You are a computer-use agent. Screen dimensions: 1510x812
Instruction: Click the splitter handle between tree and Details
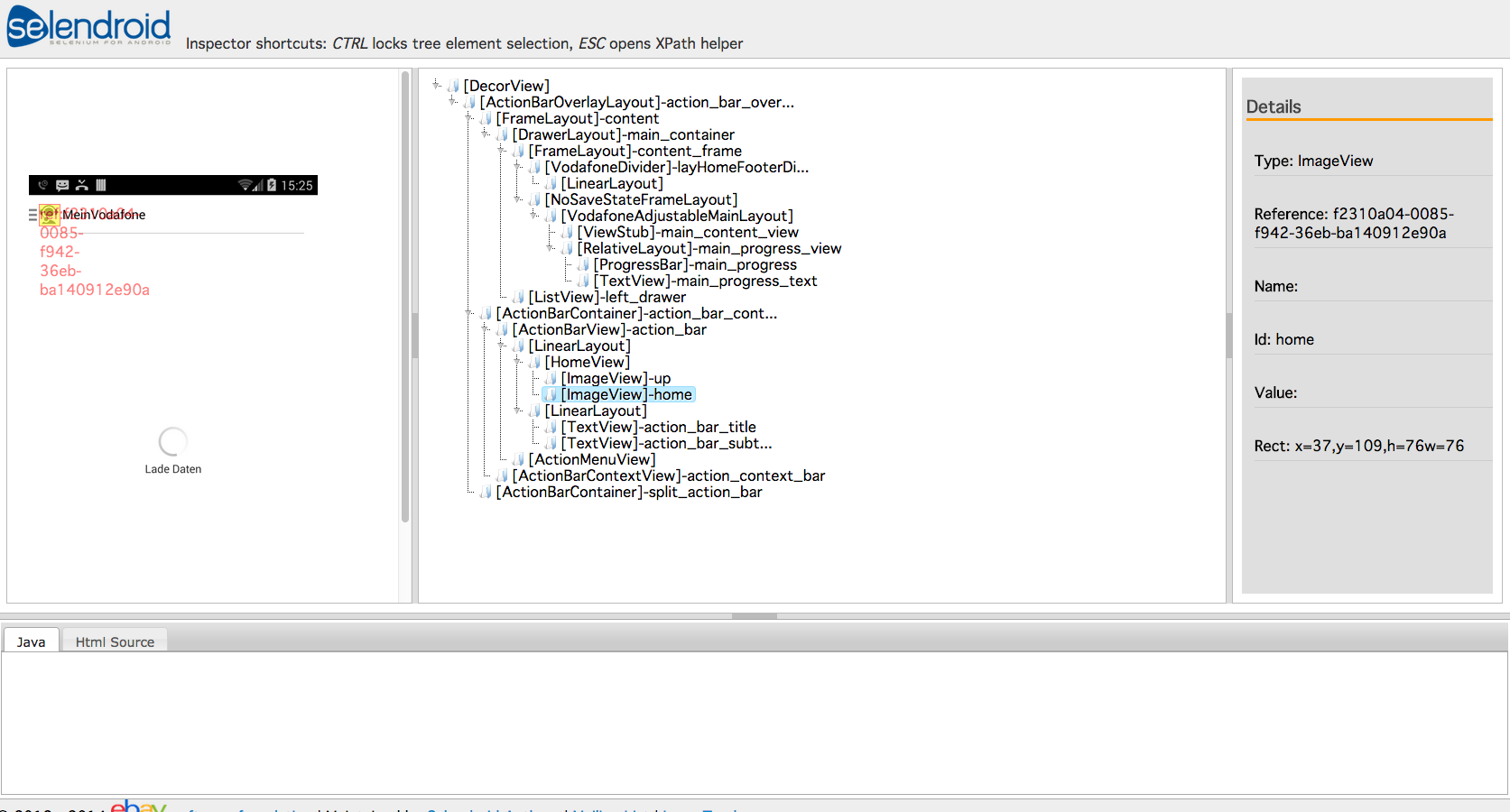pos(1229,336)
